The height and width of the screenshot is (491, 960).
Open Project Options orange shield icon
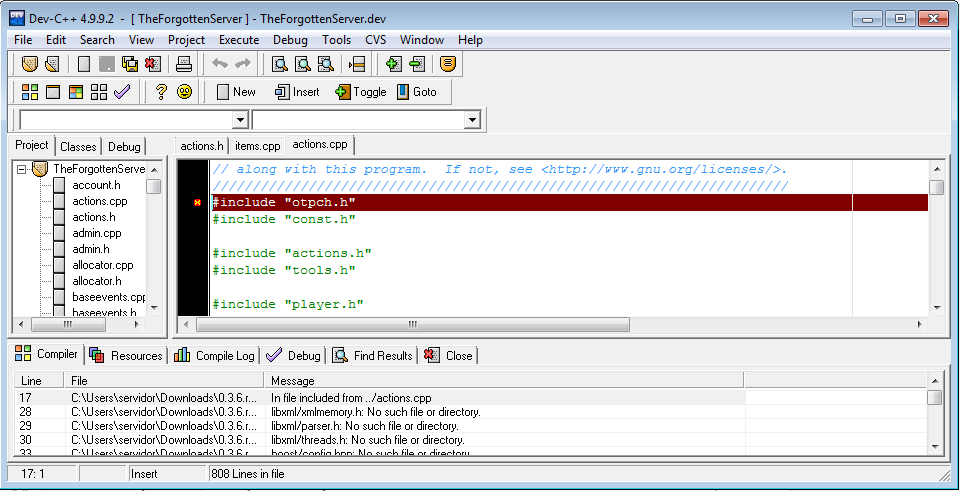(x=449, y=64)
